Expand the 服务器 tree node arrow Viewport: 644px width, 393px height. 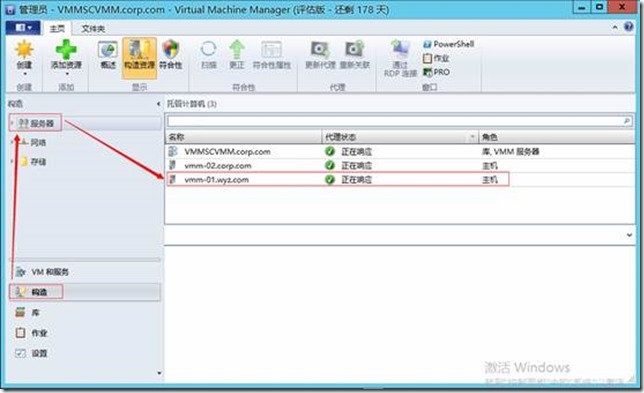point(12,123)
